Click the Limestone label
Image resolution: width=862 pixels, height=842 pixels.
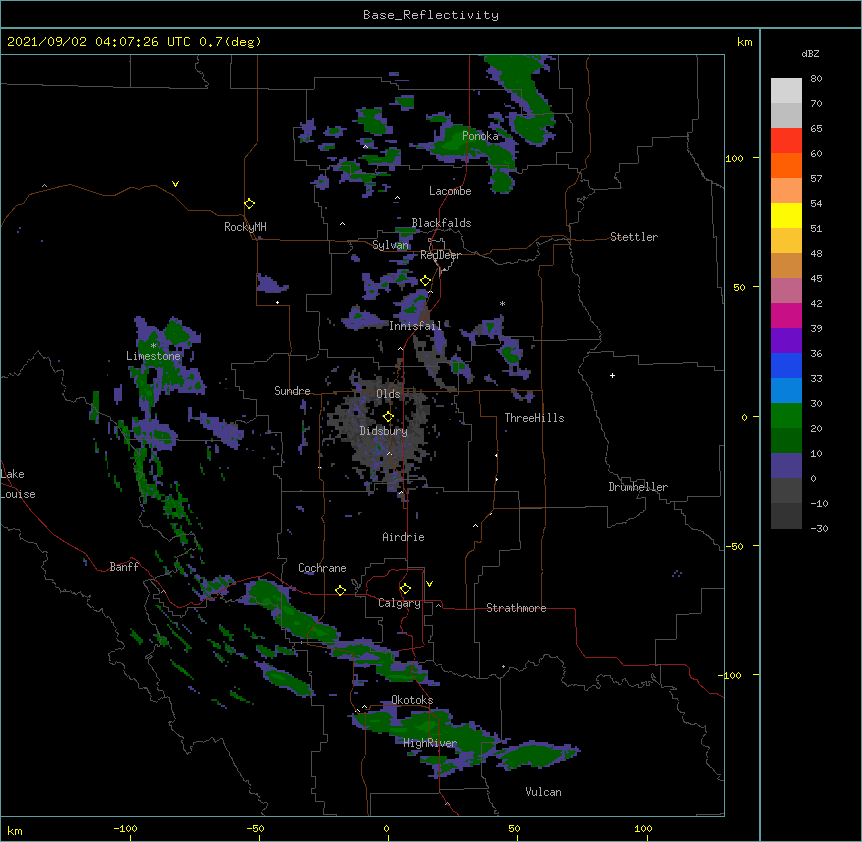tap(153, 356)
